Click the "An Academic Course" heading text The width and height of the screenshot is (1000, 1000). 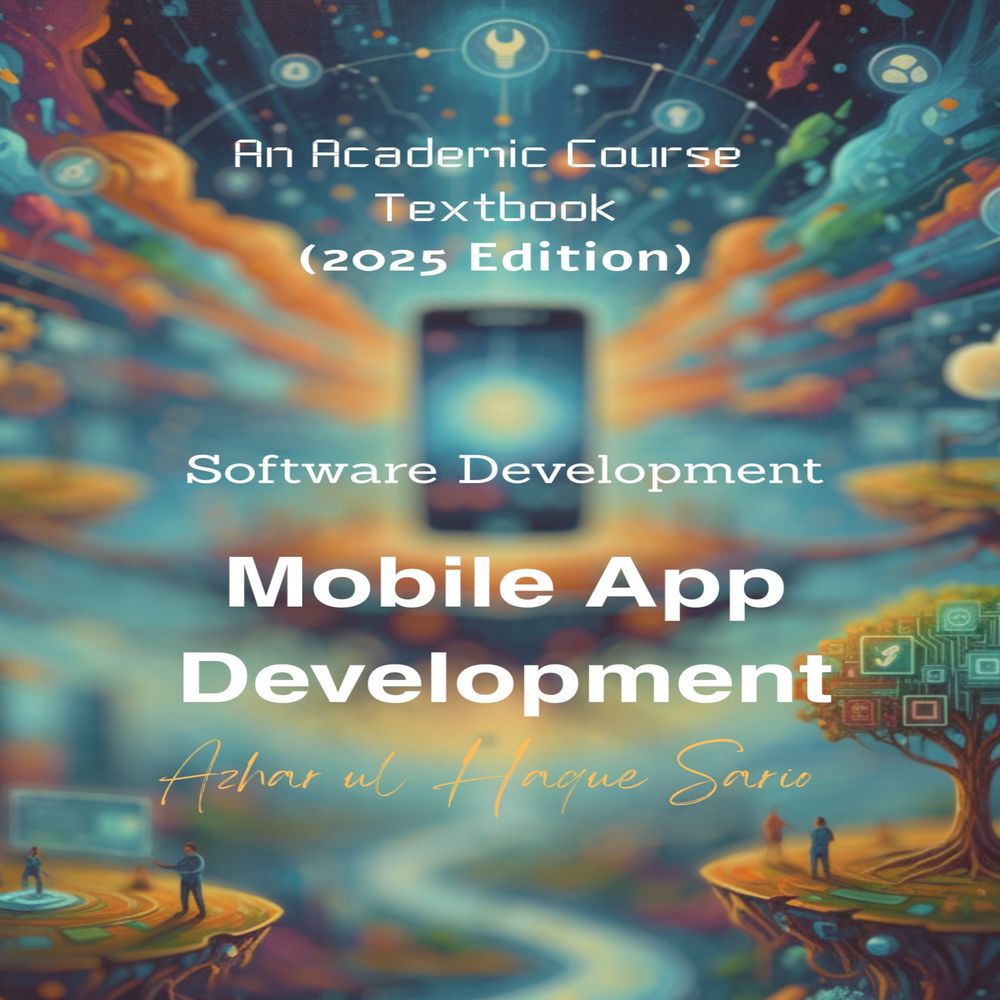(x=487, y=156)
